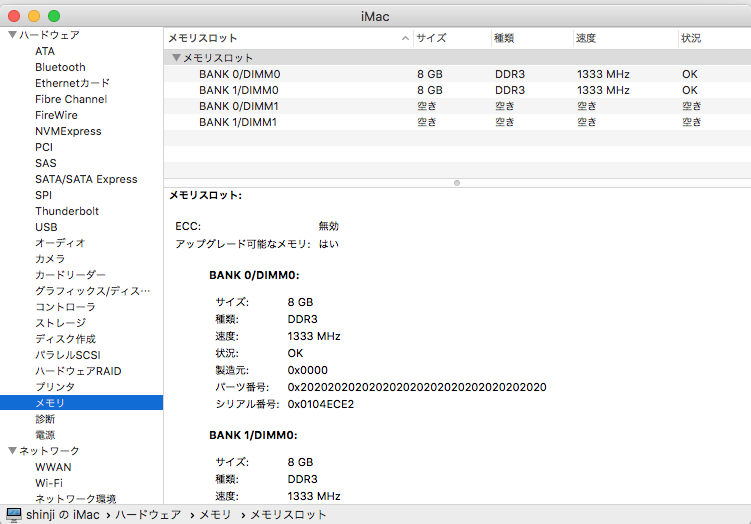Select the BANK 0/DIMM1 empty slot row
The width and height of the screenshot is (751, 524).
pyautogui.click(x=457, y=106)
